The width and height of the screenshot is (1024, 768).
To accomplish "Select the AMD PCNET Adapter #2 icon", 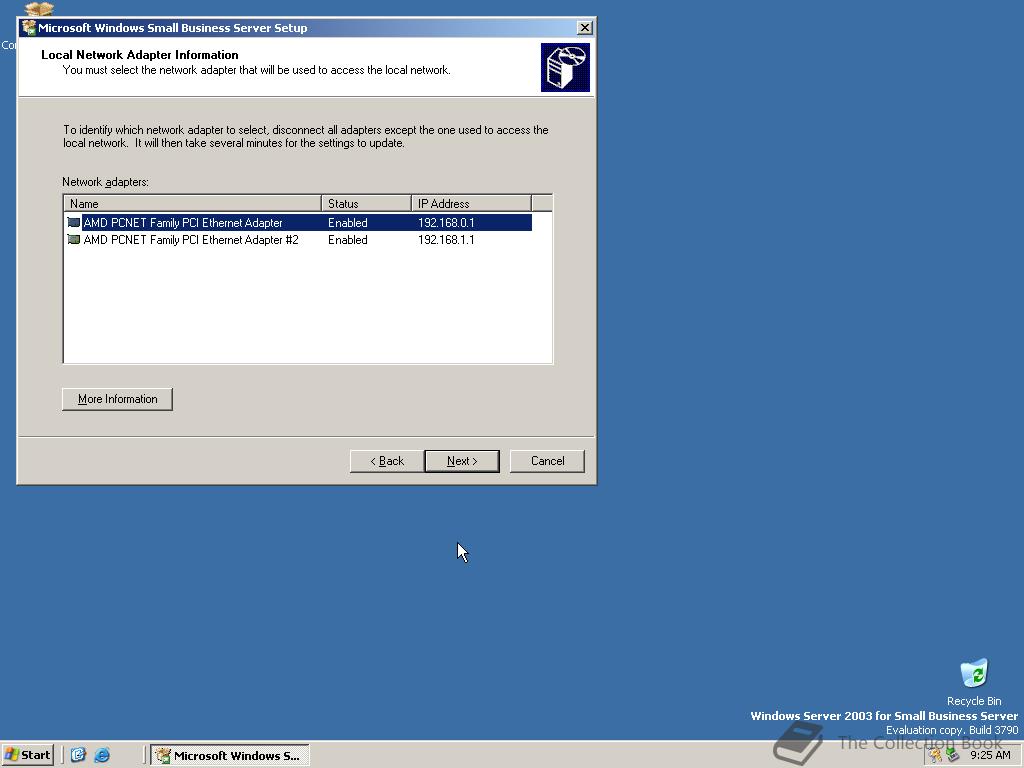I will [74, 240].
